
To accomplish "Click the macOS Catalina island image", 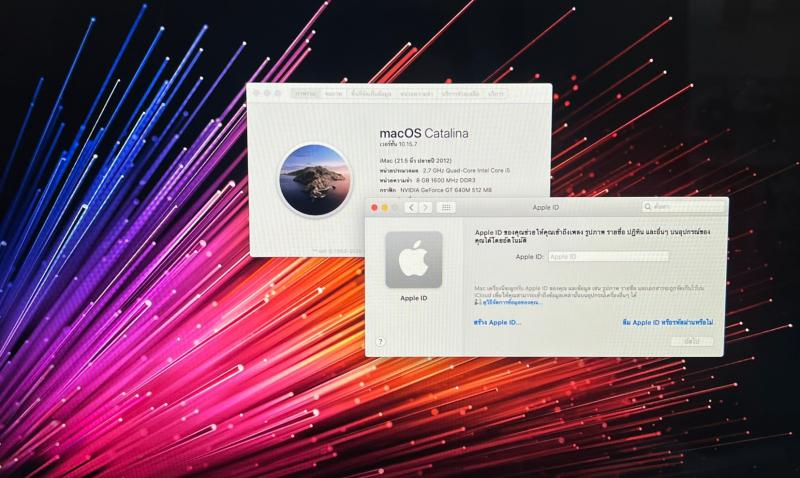I will (x=315, y=180).
